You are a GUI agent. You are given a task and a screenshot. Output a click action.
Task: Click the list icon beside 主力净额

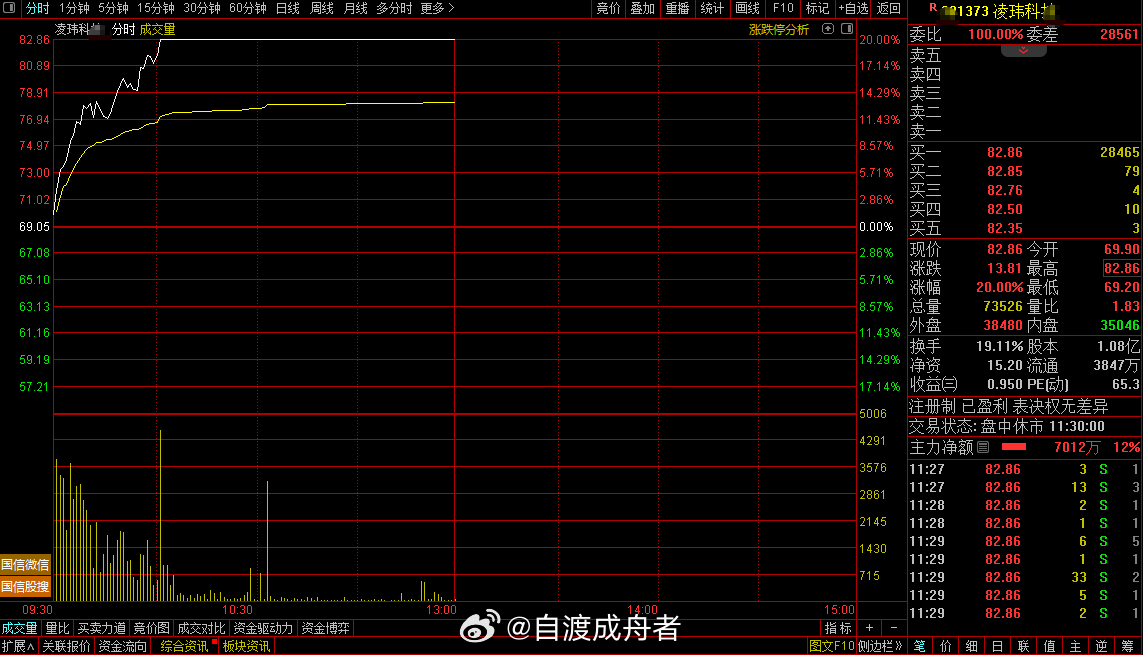point(983,447)
